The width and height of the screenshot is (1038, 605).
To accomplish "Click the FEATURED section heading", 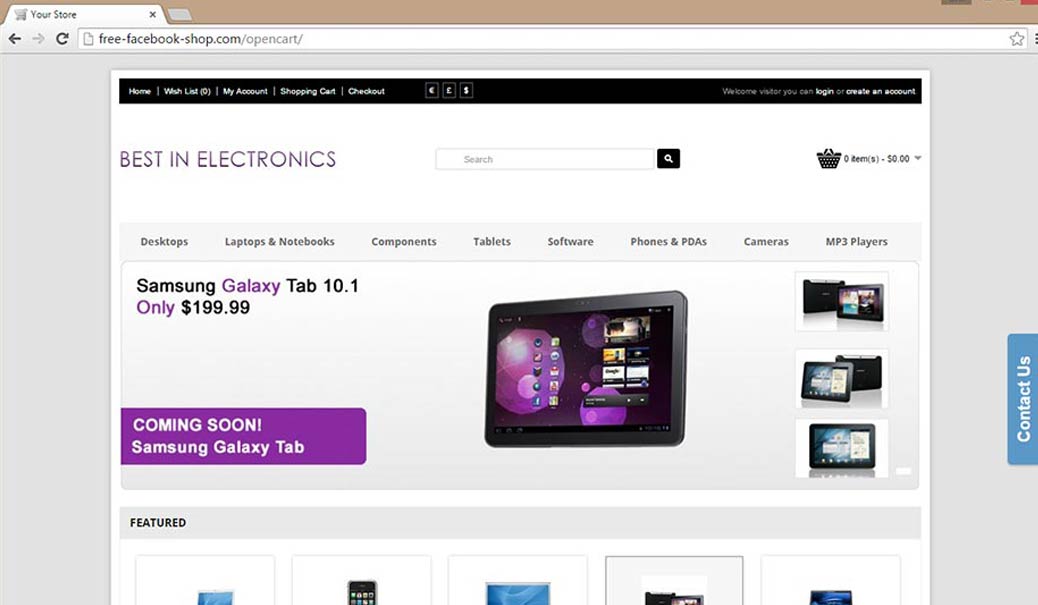I will [x=158, y=523].
